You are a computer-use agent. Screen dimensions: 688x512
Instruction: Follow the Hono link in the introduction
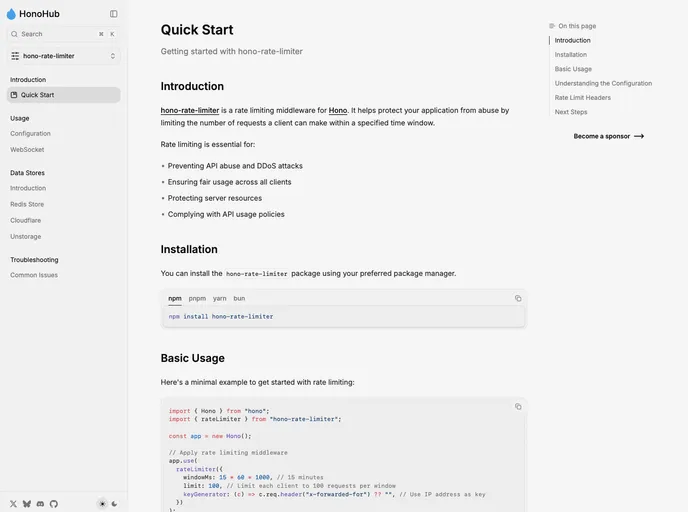[338, 110]
